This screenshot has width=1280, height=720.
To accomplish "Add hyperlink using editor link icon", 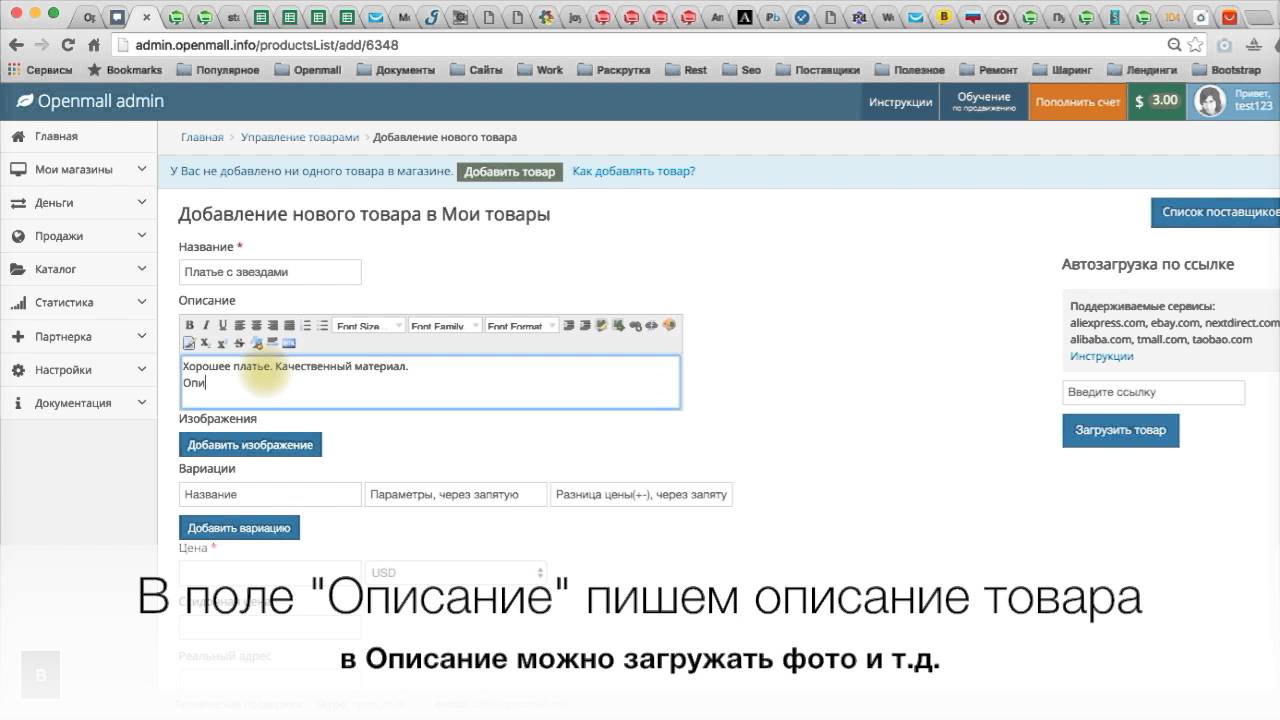I will (636, 325).
